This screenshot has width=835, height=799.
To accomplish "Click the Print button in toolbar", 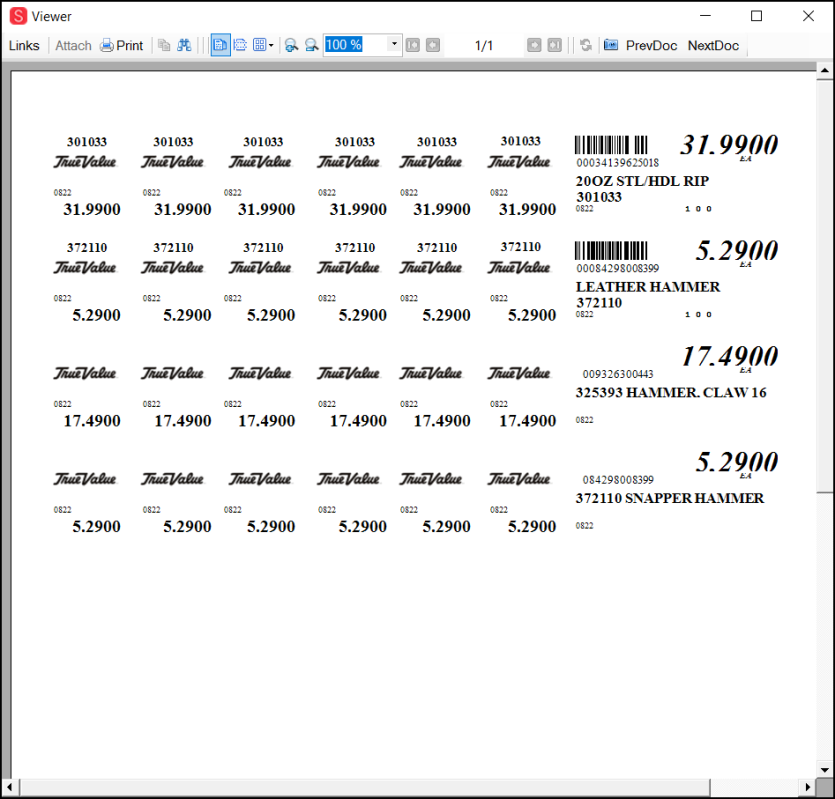I will [x=121, y=45].
